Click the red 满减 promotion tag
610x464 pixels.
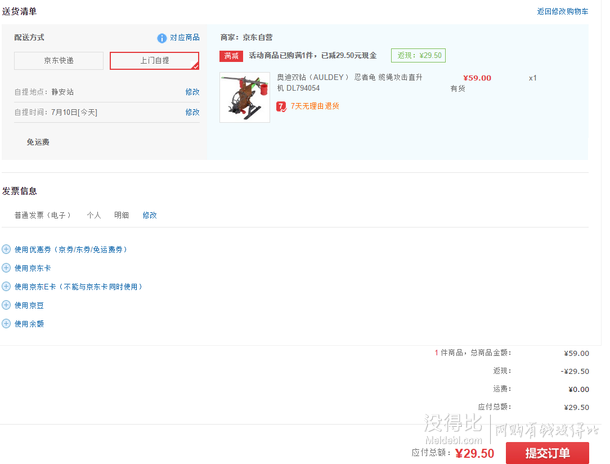pyautogui.click(x=231, y=56)
